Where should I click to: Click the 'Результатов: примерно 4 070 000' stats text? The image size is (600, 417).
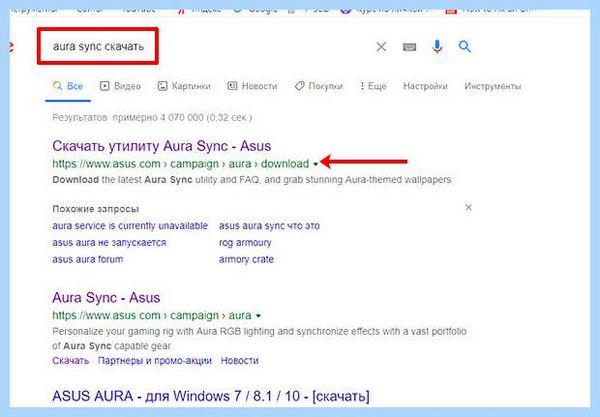point(152,117)
